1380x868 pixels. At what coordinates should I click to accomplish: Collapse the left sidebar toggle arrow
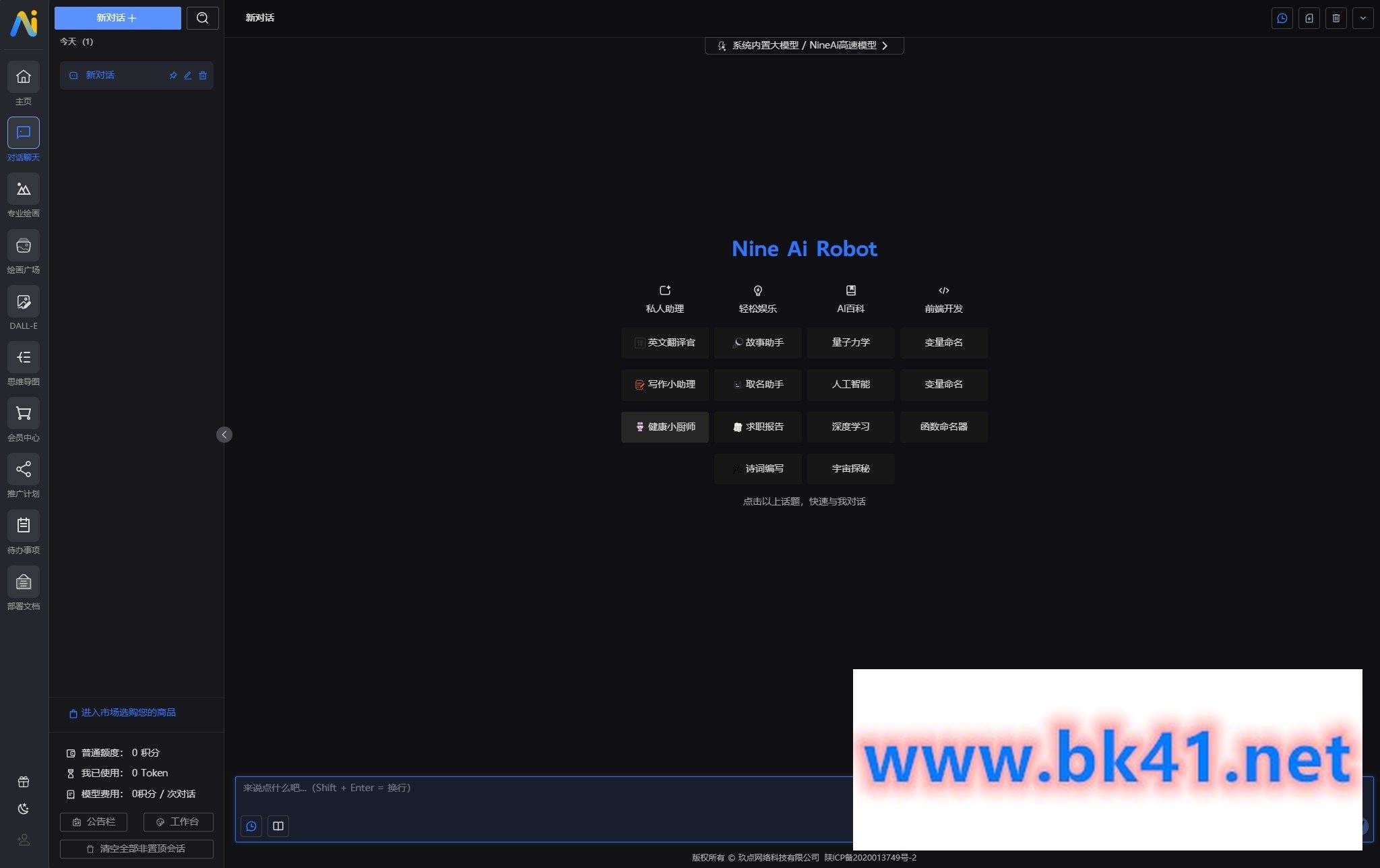click(x=225, y=434)
